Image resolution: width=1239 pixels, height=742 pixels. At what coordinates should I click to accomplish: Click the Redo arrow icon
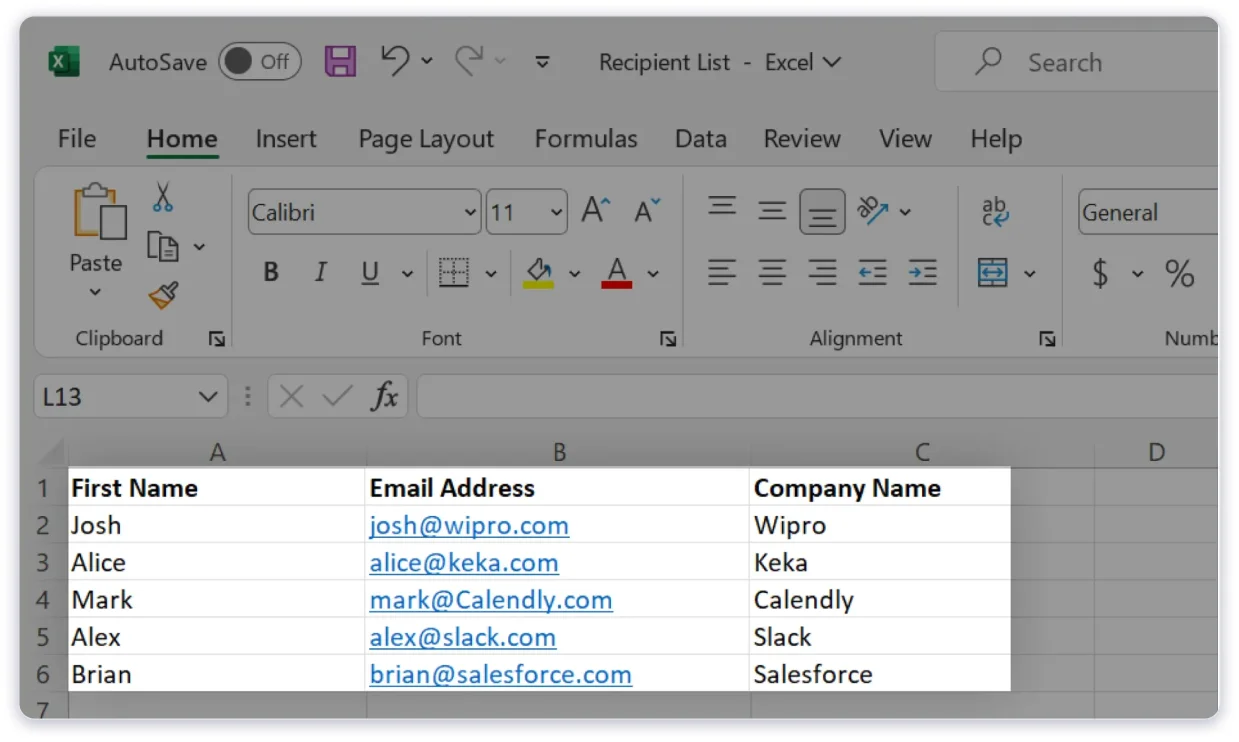[469, 61]
